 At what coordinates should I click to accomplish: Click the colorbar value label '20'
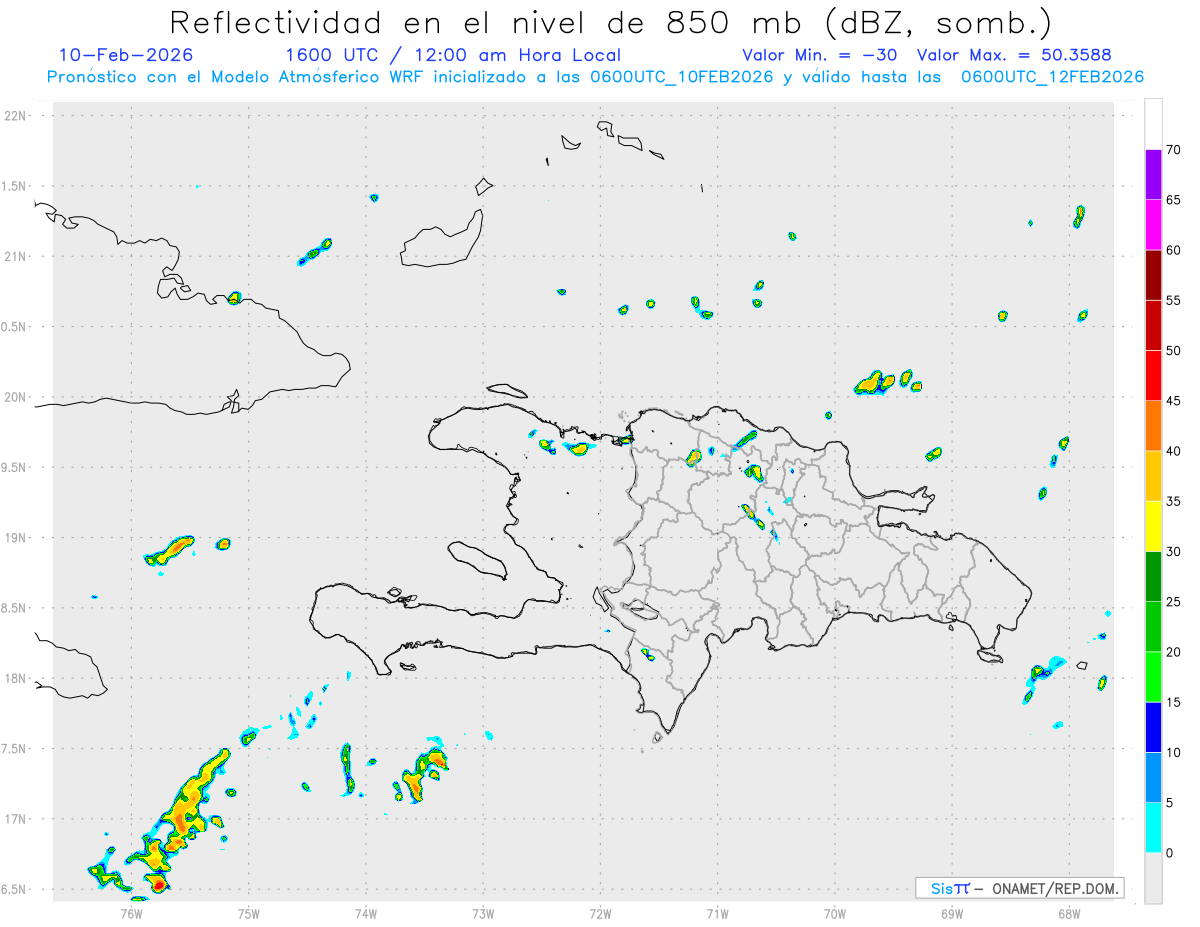1174,652
